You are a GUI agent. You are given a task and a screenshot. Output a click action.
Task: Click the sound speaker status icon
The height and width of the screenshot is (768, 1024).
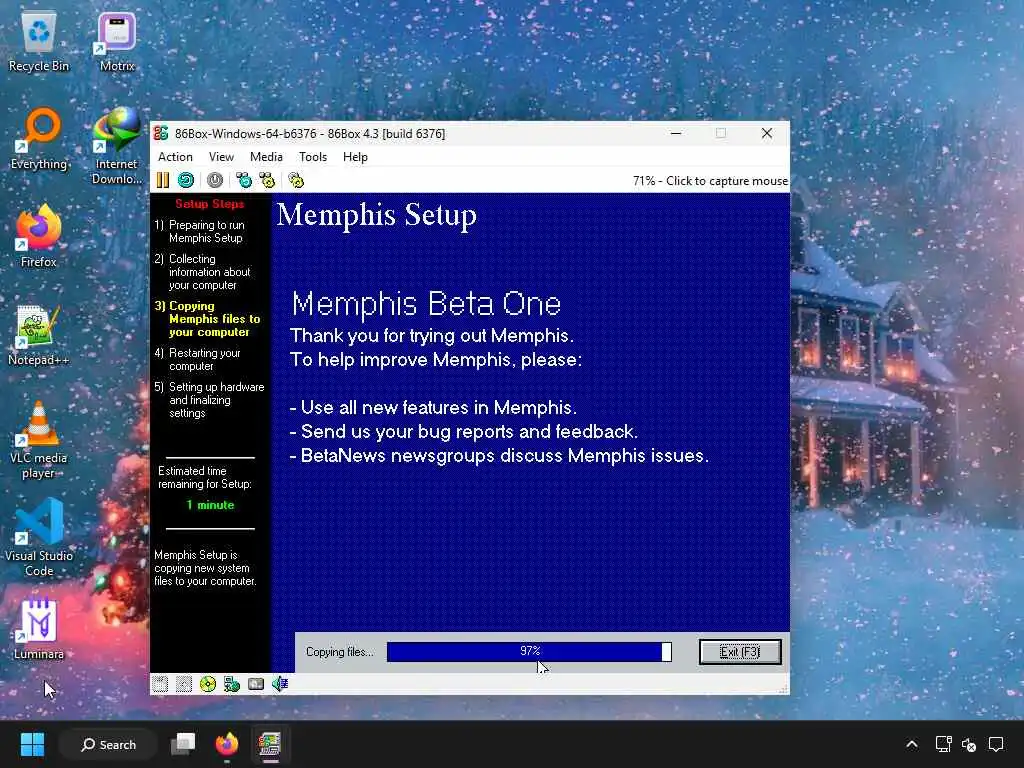click(280, 684)
